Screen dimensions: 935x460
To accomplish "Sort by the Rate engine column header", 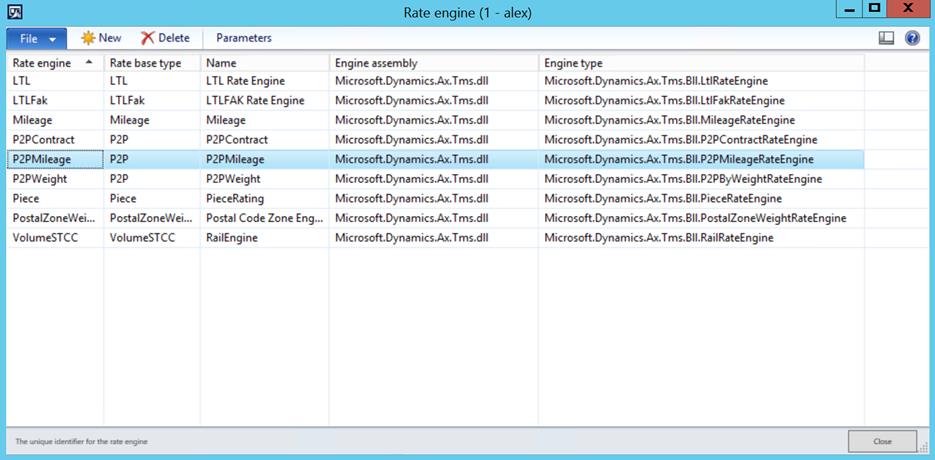I will [x=55, y=63].
